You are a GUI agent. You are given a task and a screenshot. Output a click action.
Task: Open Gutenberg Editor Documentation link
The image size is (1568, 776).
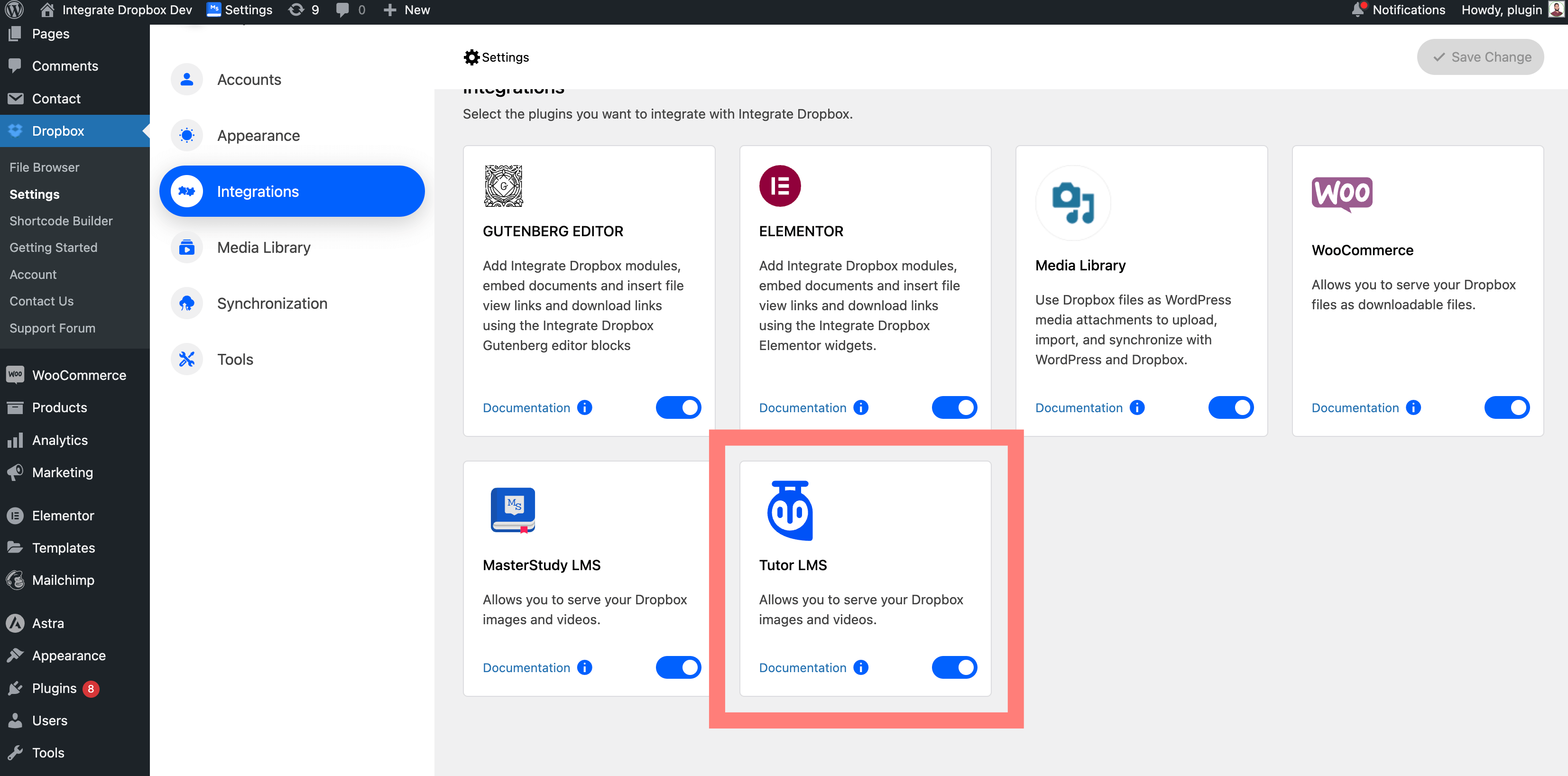point(526,408)
